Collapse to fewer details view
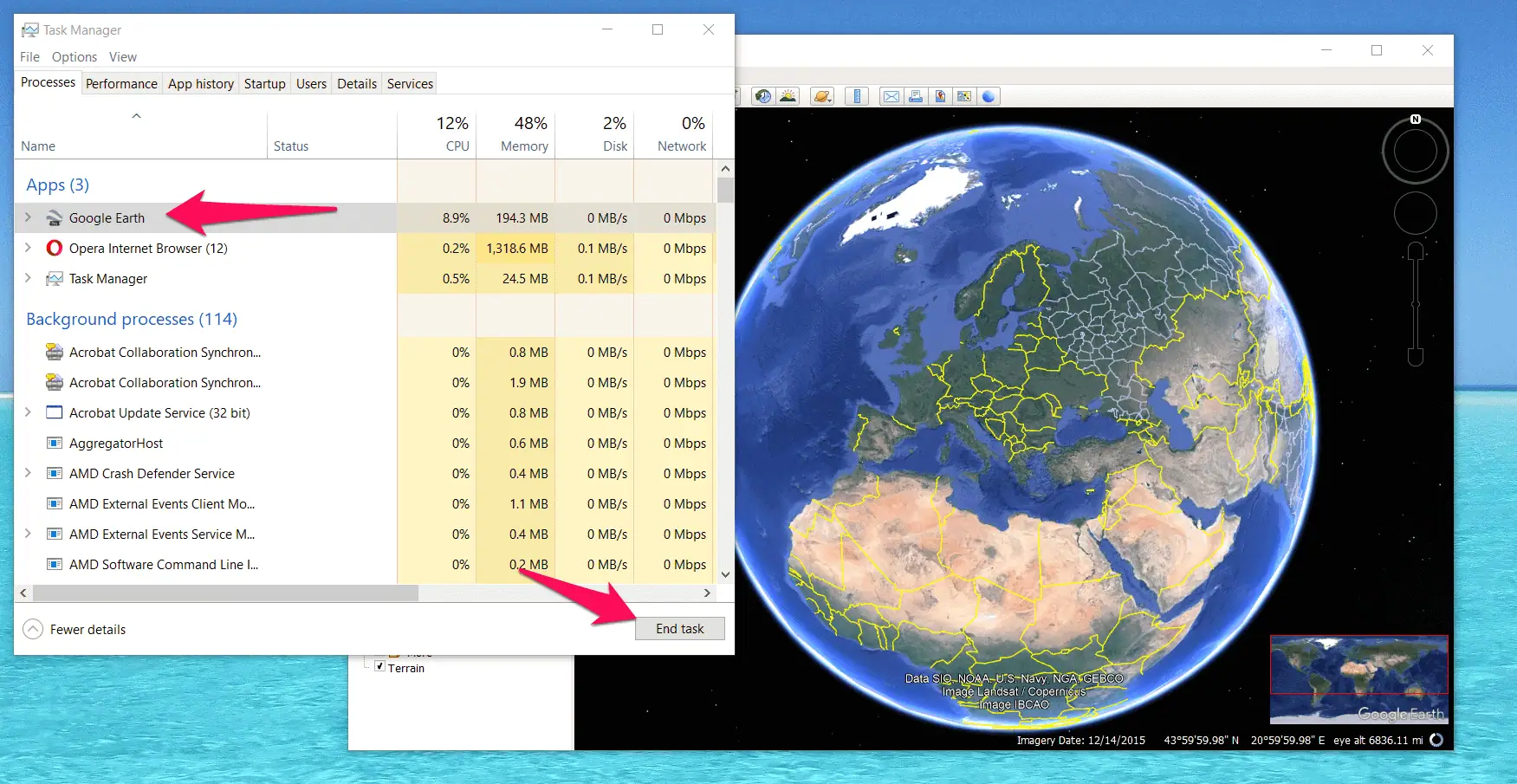Screen dimensions: 1517x784 75,629
